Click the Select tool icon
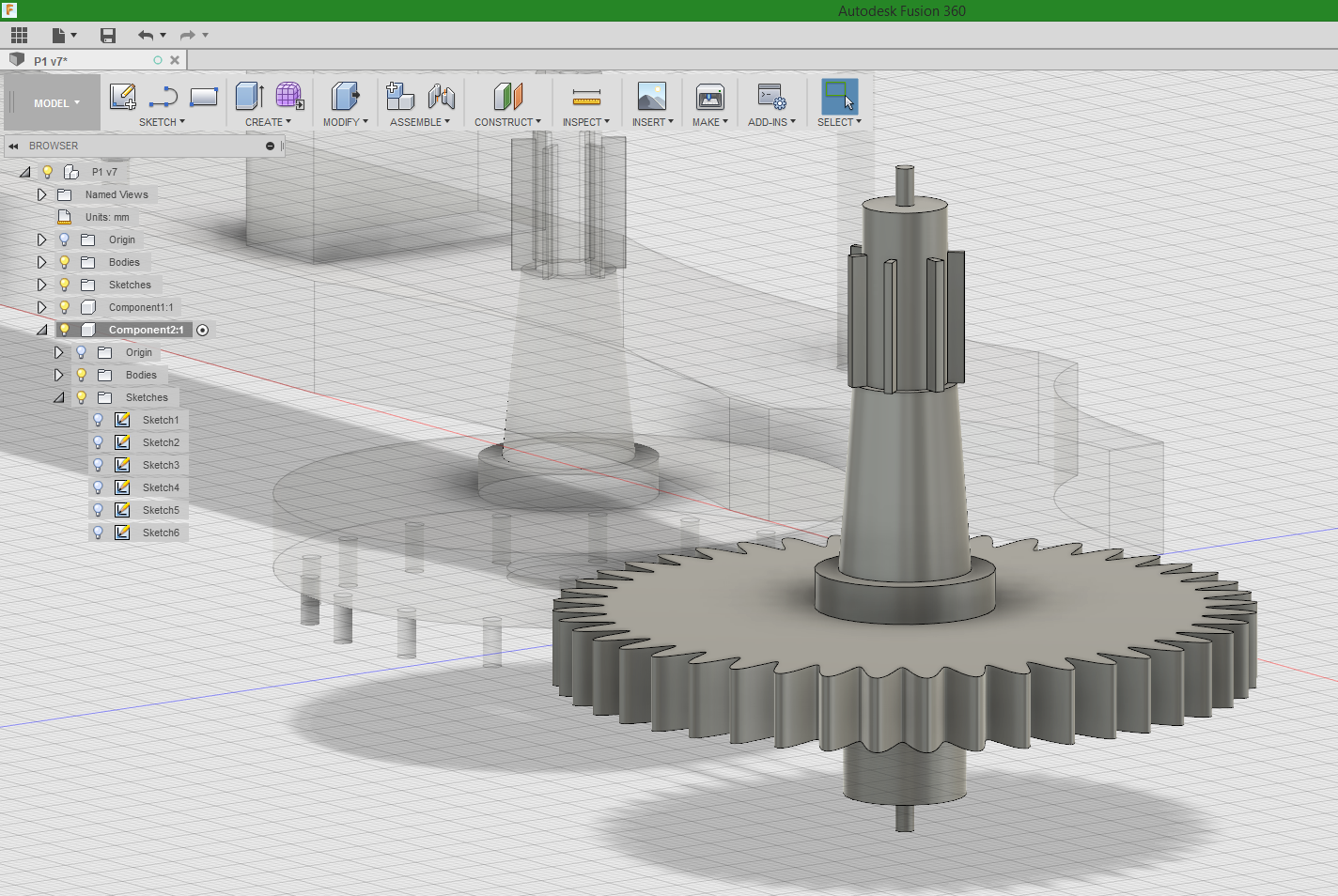The image size is (1338, 896). (x=839, y=97)
